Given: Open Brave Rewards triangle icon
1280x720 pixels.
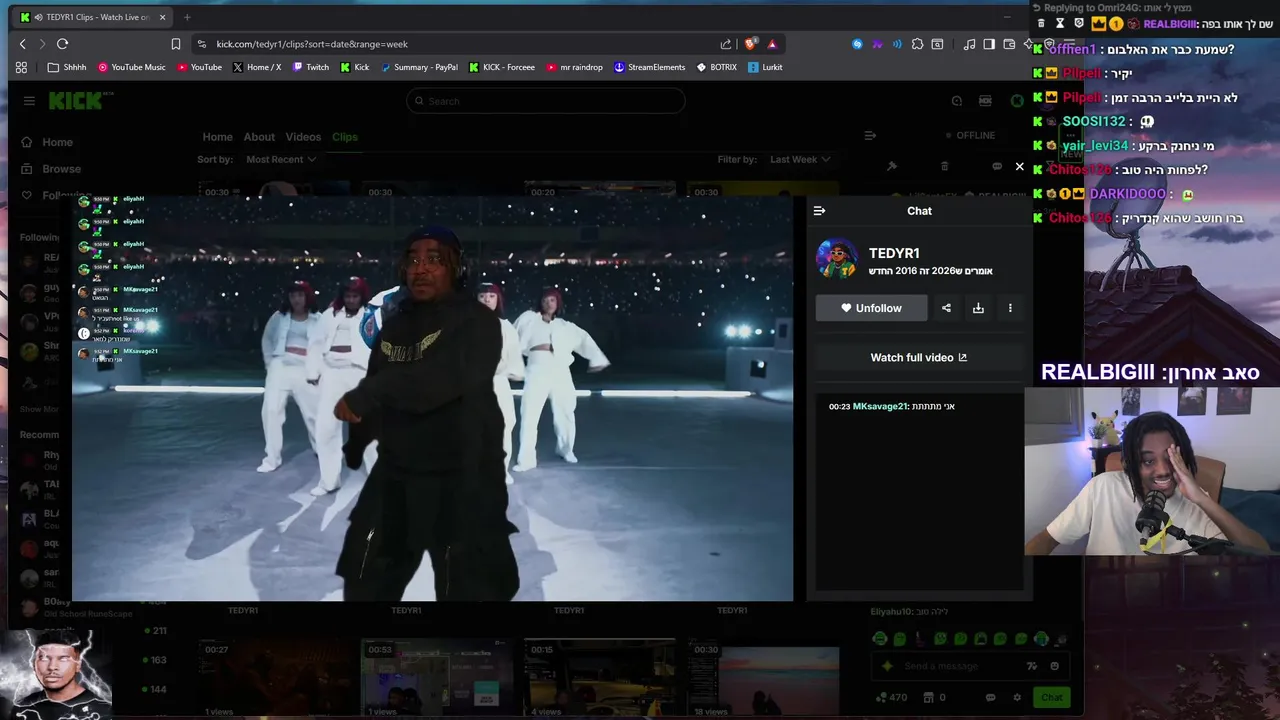Looking at the screenshot, I should click(x=772, y=44).
